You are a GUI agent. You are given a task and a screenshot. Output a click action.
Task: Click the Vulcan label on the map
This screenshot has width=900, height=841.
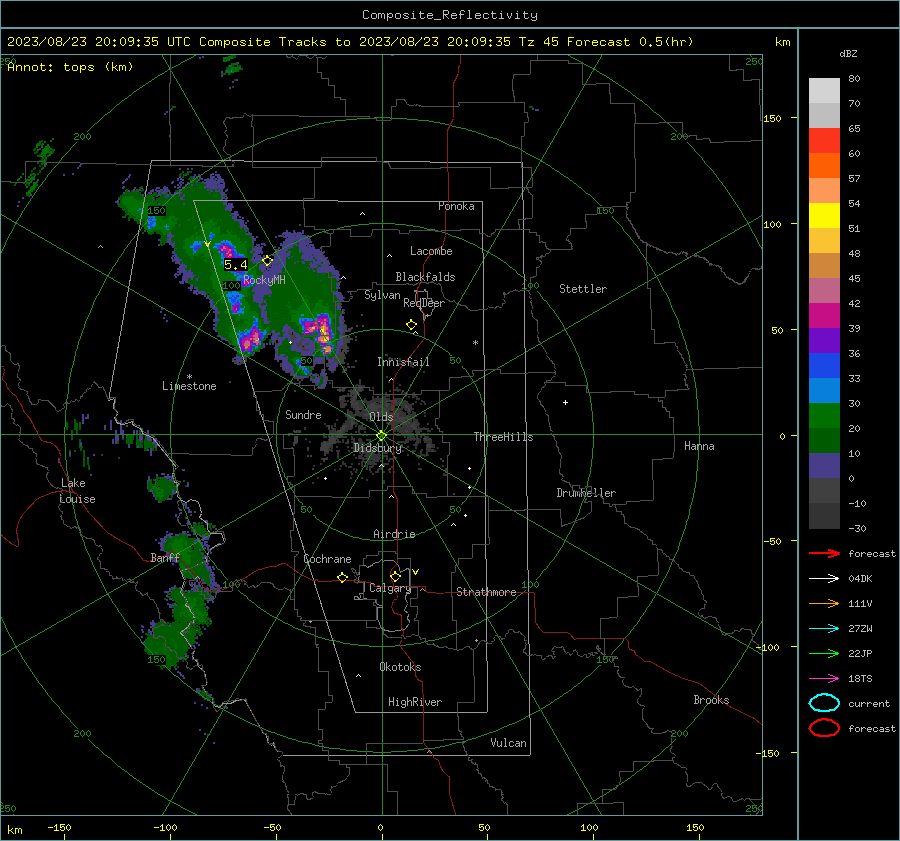click(x=508, y=743)
